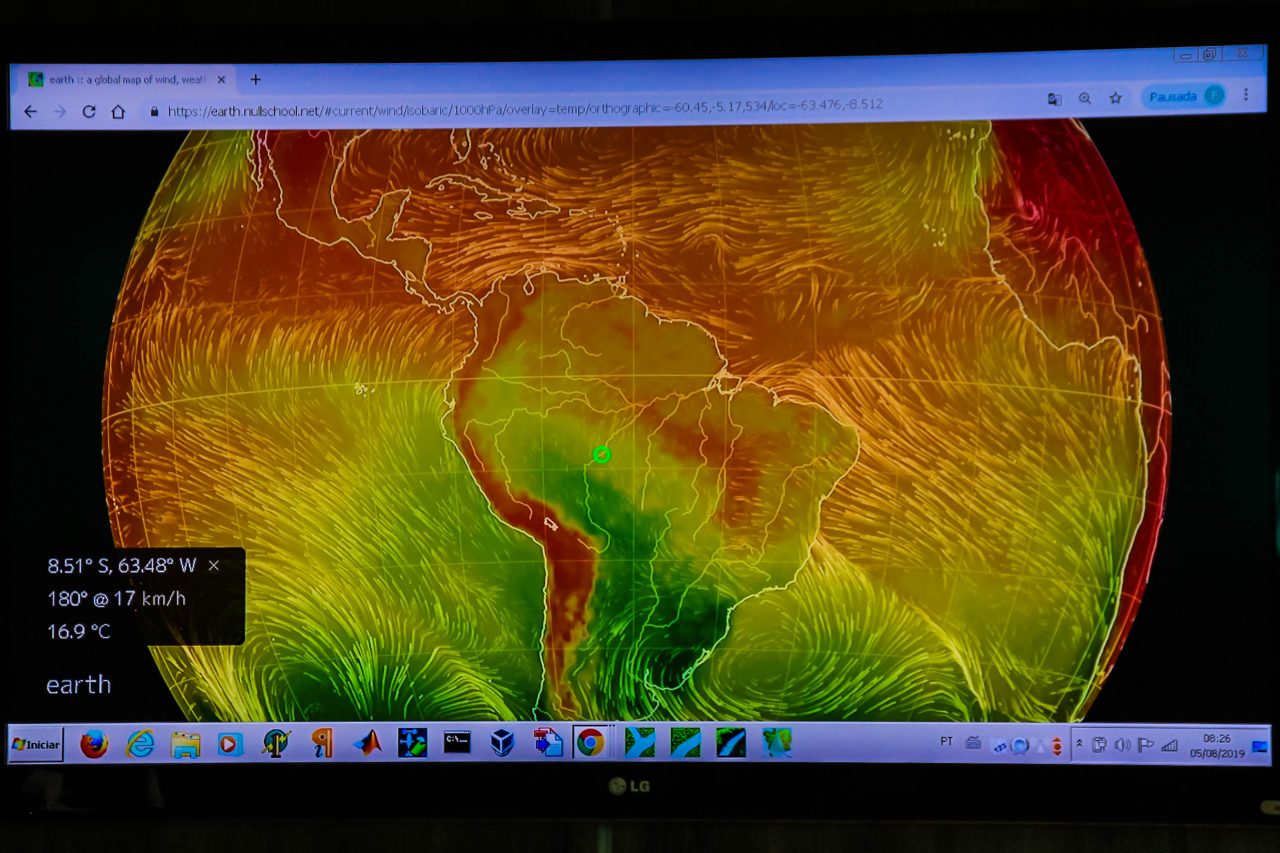Open the Command Prompt taskbar icon
1280x853 pixels.
457,742
